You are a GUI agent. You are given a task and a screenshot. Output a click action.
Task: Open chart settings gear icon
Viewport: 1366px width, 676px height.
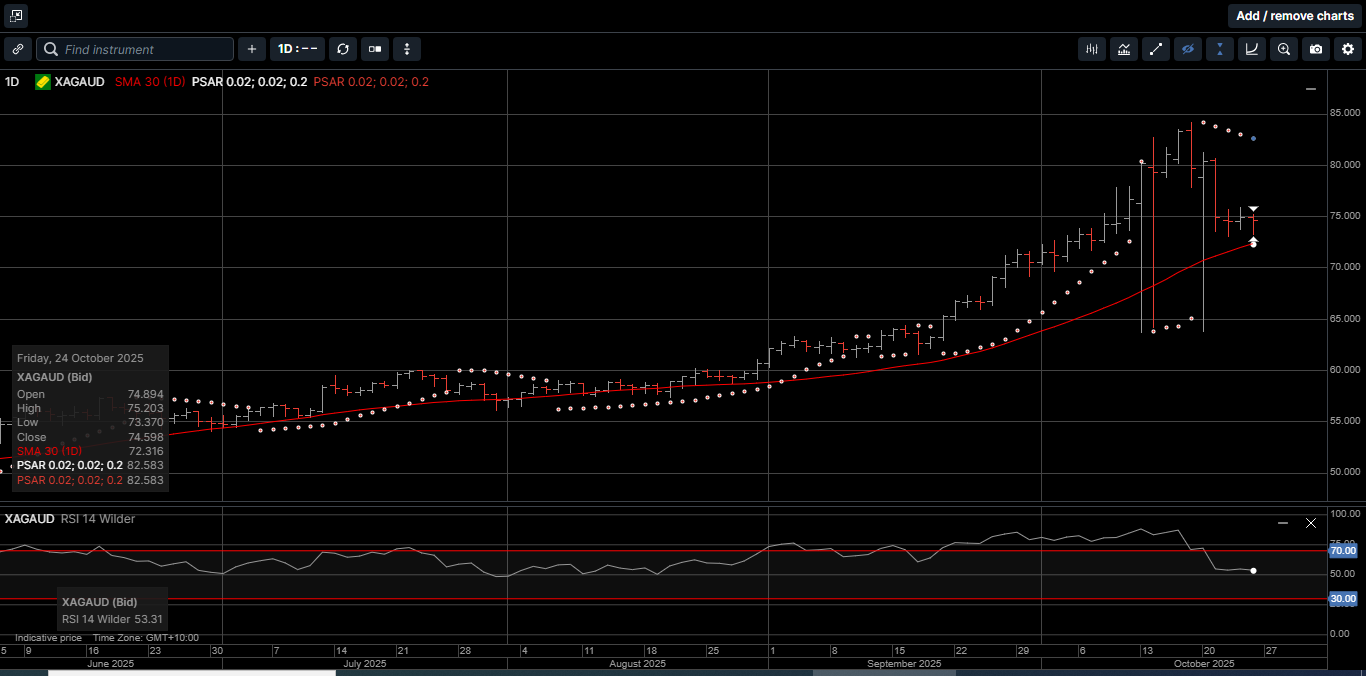coord(1347,49)
